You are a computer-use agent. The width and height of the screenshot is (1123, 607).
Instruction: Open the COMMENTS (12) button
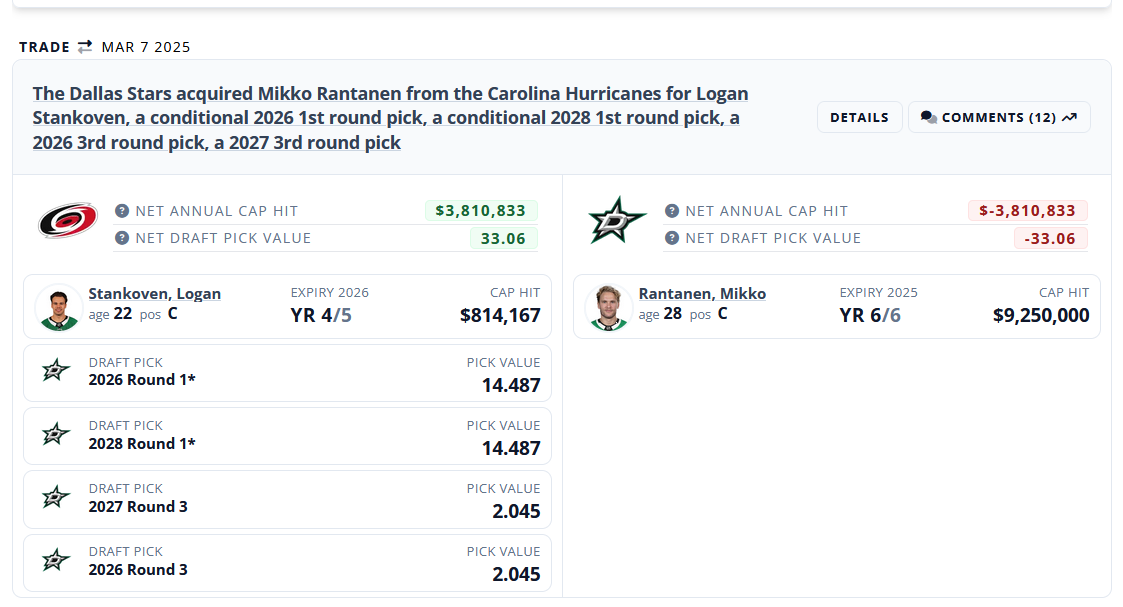[998, 117]
